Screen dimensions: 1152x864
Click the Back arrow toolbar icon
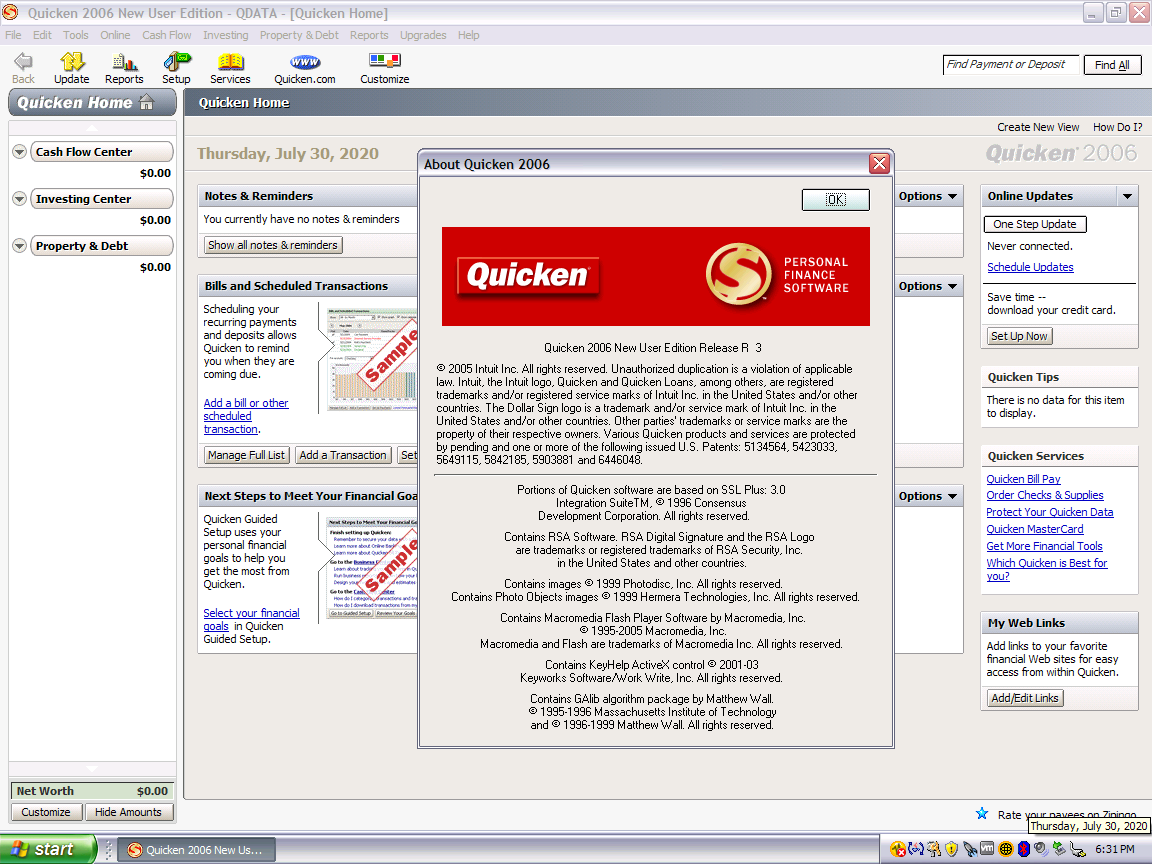coord(23,62)
